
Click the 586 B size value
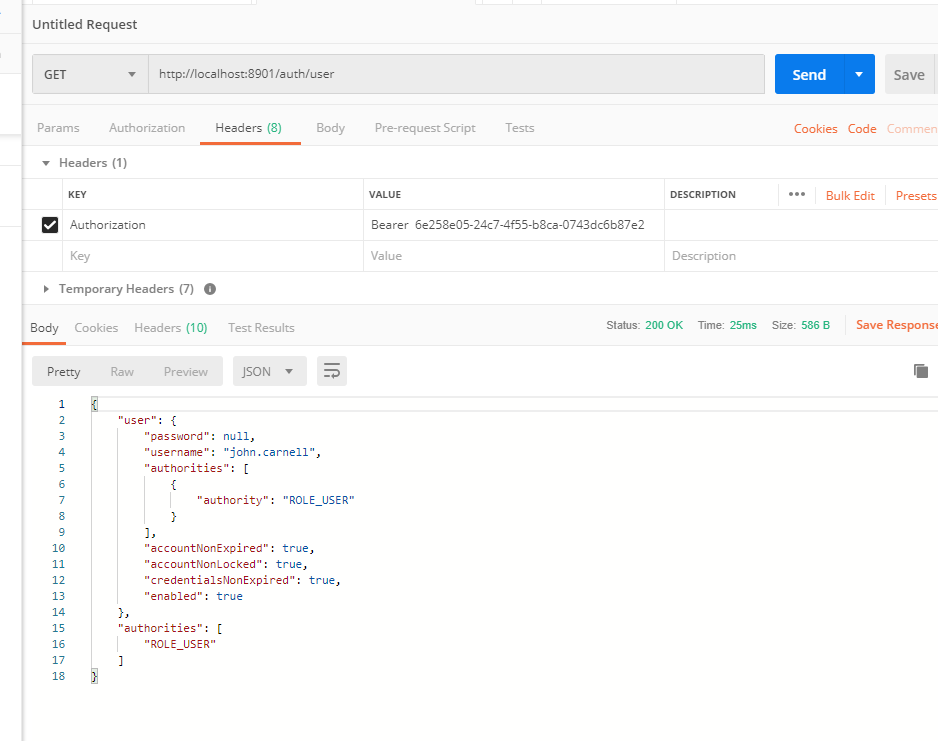(815, 325)
